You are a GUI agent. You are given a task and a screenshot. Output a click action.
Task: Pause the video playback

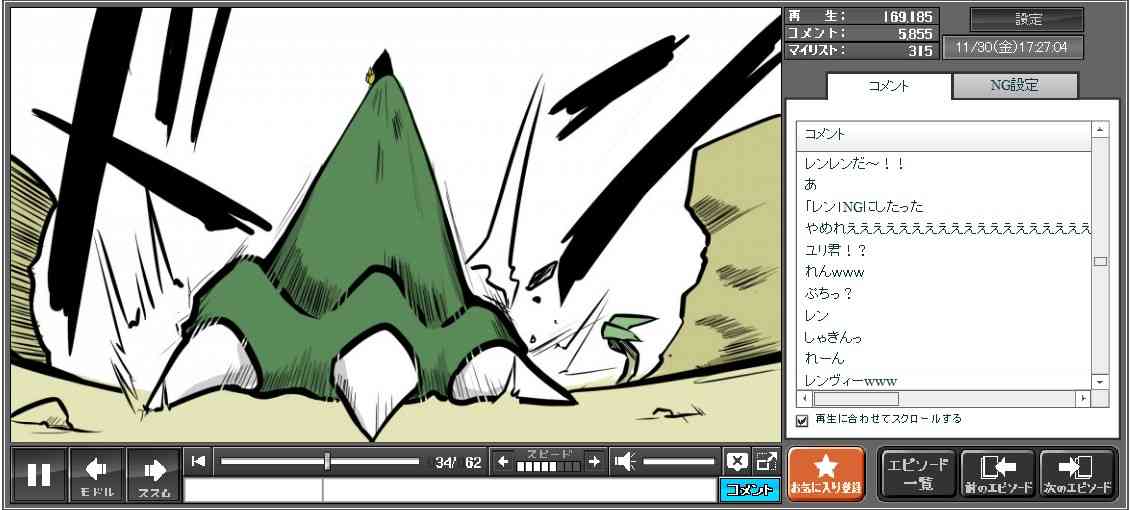pos(39,474)
